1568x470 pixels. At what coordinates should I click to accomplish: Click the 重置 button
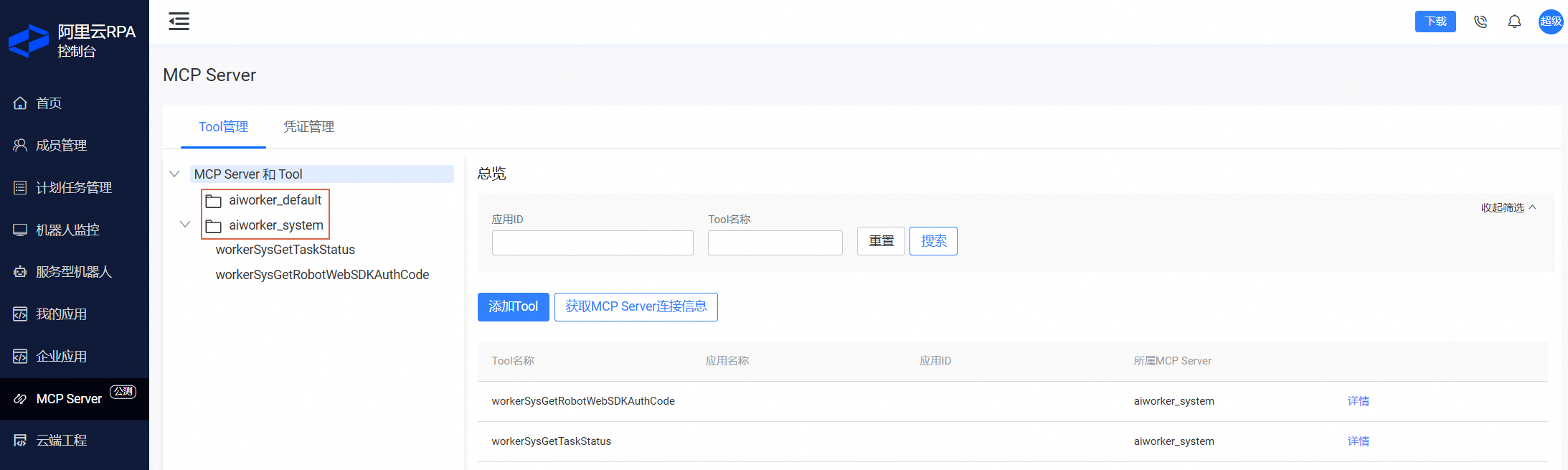pyautogui.click(x=881, y=241)
